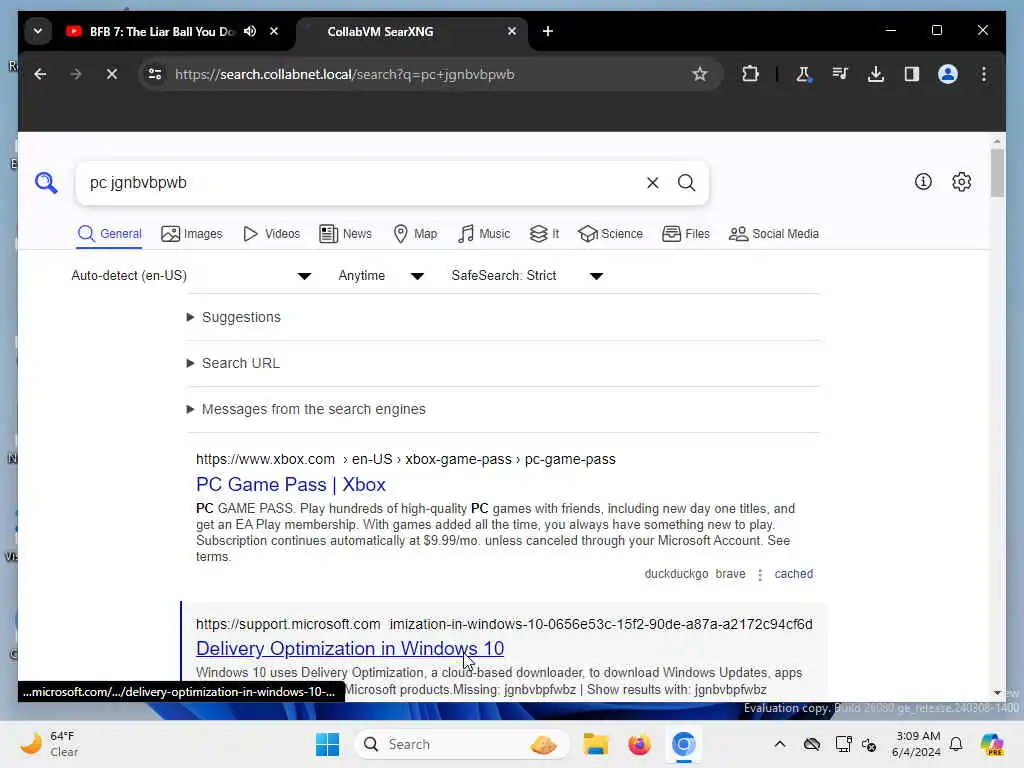1024x768 pixels.
Task: Switch to the It category tab
Action: [x=544, y=234]
